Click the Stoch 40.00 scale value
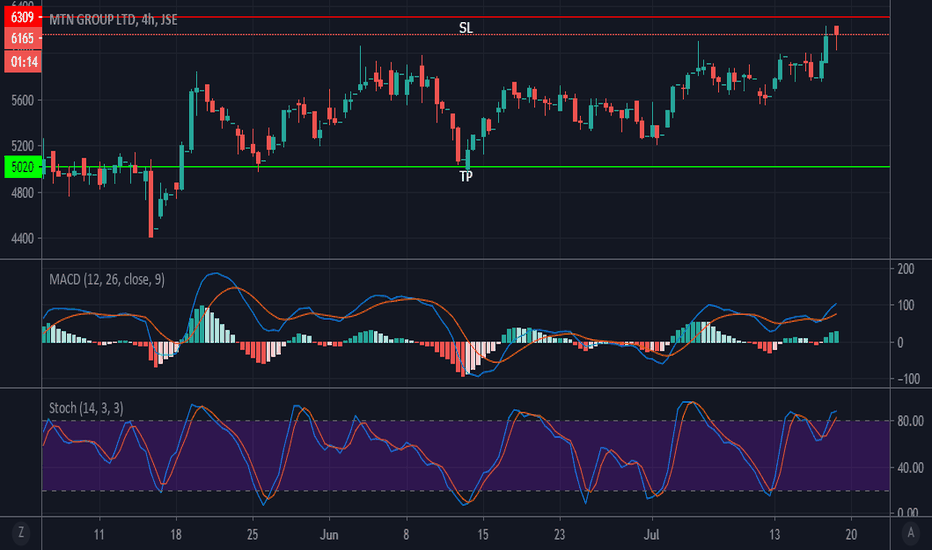Screen dimensions: 932x550 (x=910, y=467)
